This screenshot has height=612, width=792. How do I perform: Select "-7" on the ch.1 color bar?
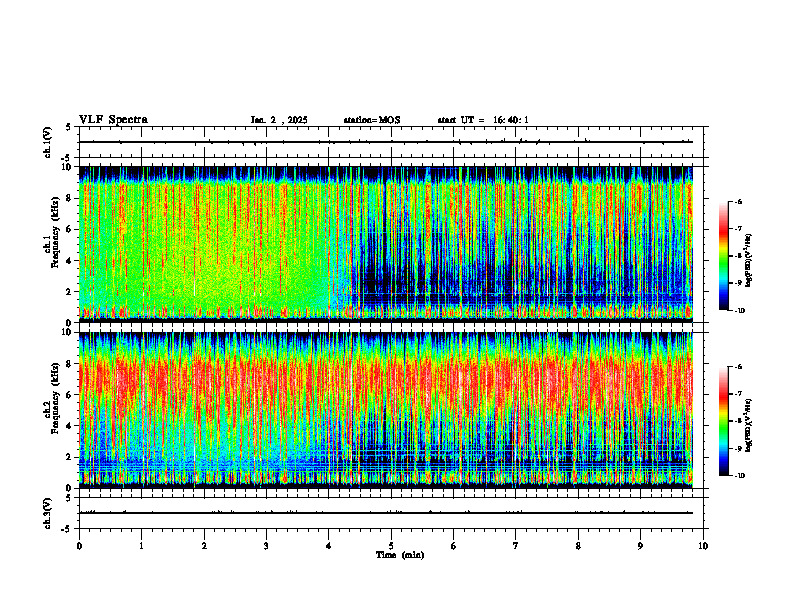click(738, 229)
